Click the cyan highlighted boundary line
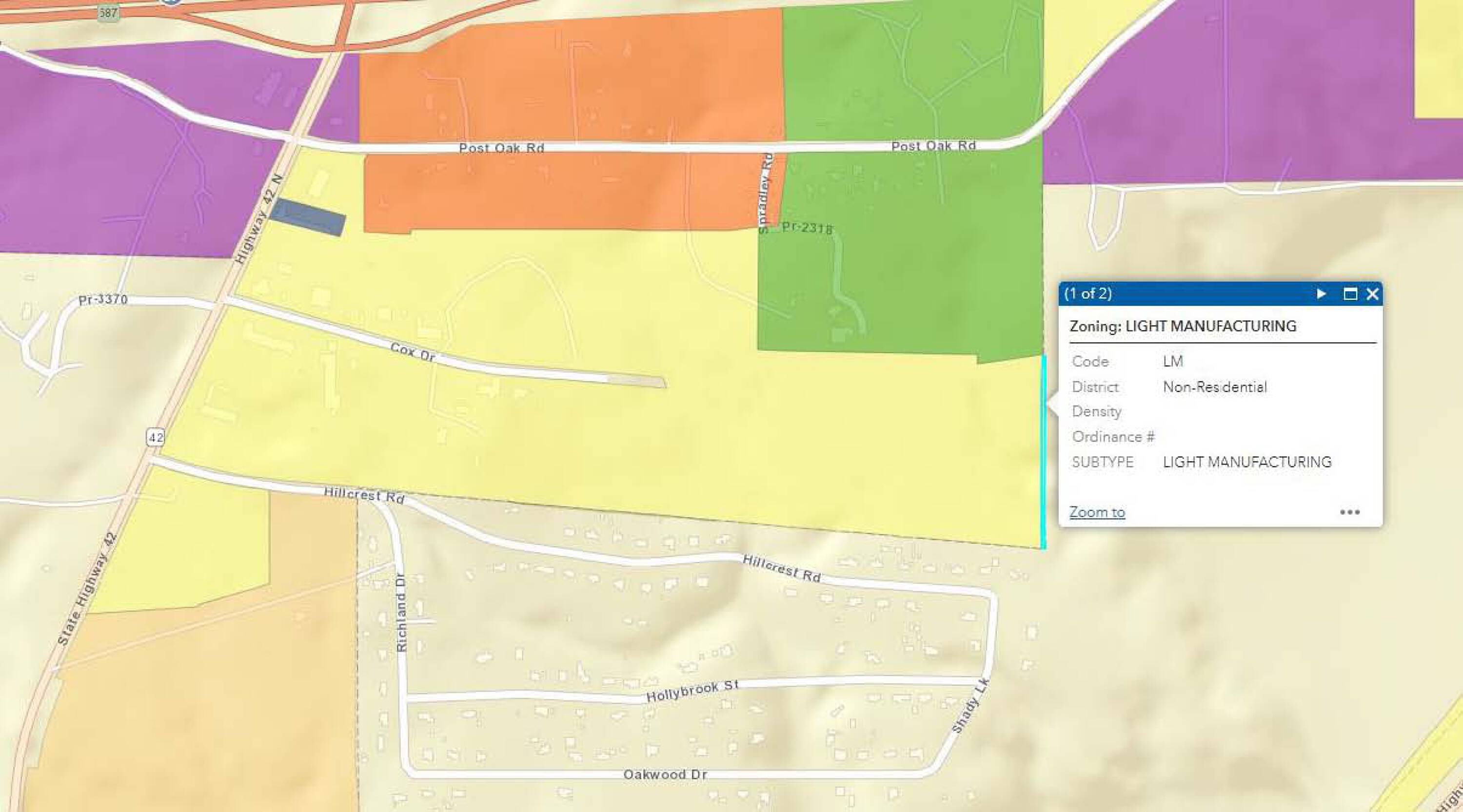The width and height of the screenshot is (1463, 812). 1043,454
